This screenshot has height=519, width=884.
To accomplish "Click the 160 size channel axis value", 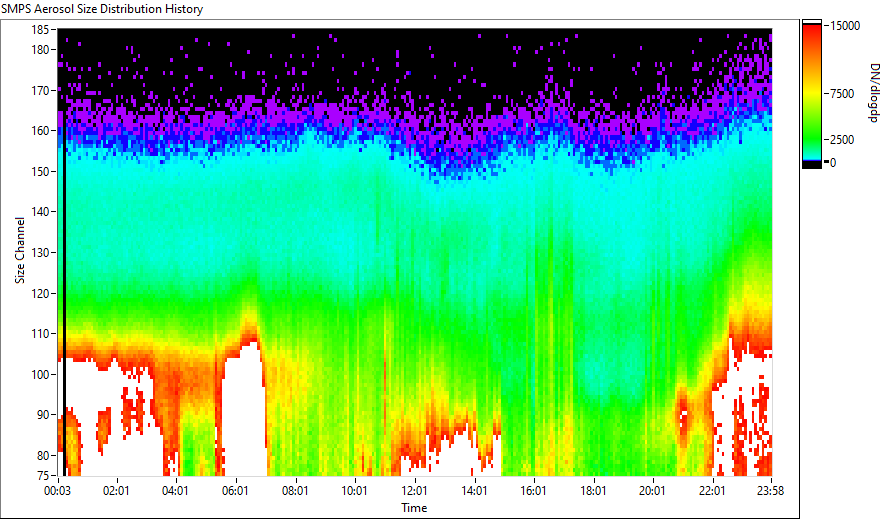I will pyautogui.click(x=39, y=131).
